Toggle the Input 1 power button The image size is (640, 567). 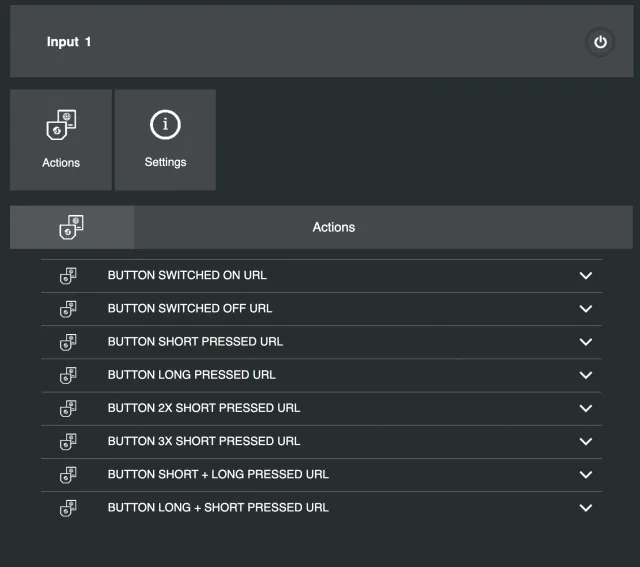[600, 42]
